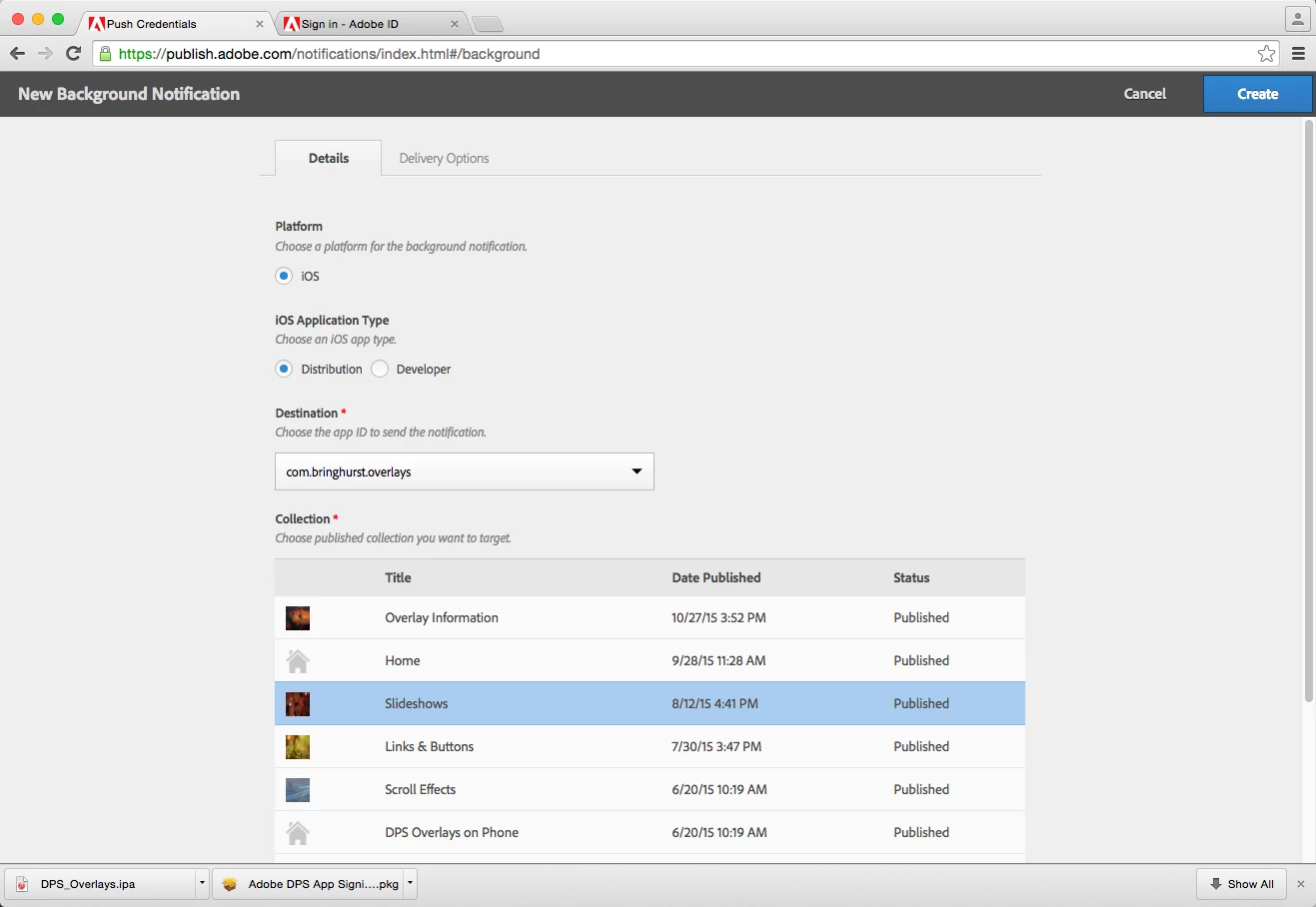Click date 8/12/15 4:41 PM
Viewport: 1316px width, 907px height.
(x=715, y=704)
